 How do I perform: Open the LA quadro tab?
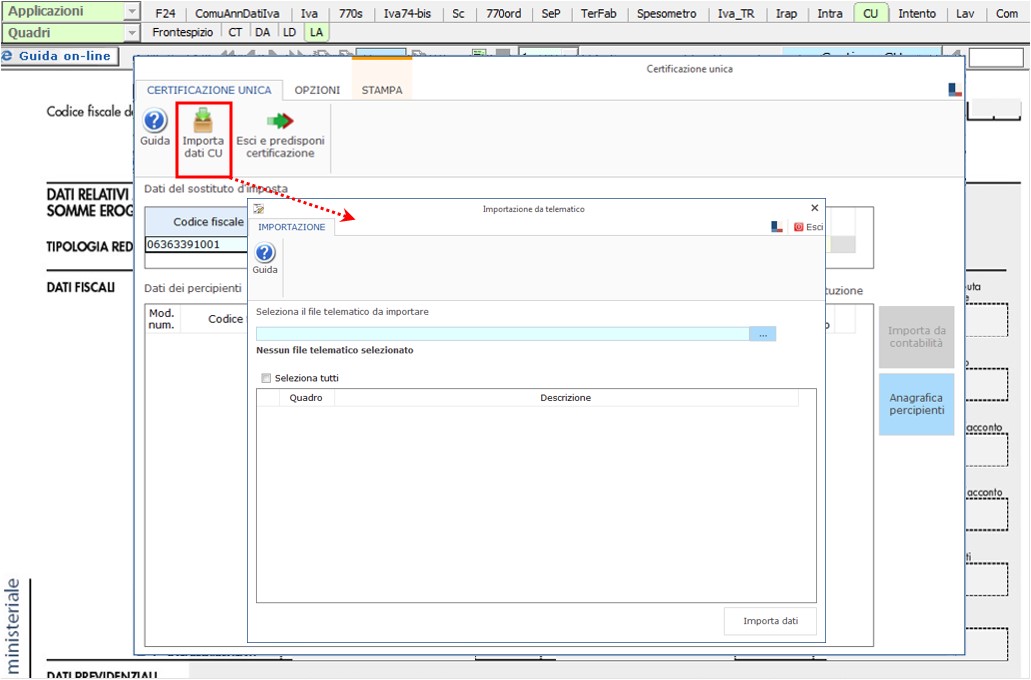[x=317, y=32]
